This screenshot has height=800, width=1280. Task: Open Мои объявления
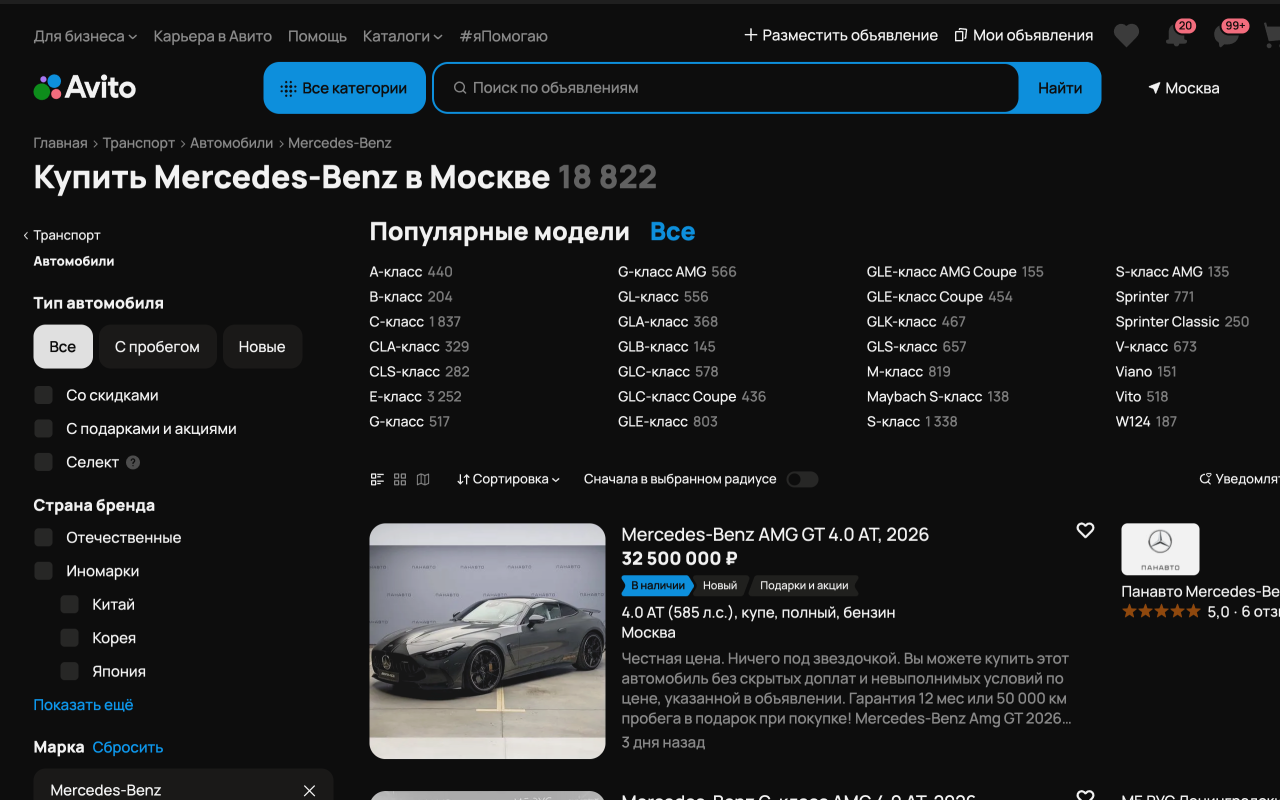1024,35
